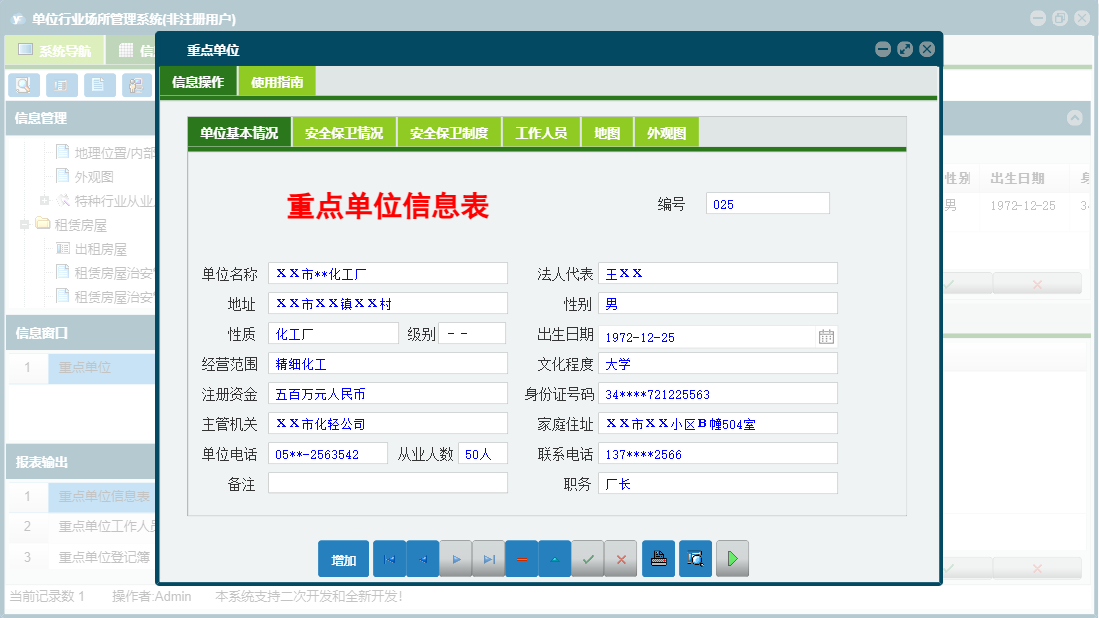1099x618 pixels.
Task: Open the print icon in the bottom toolbar
Action: point(657,558)
